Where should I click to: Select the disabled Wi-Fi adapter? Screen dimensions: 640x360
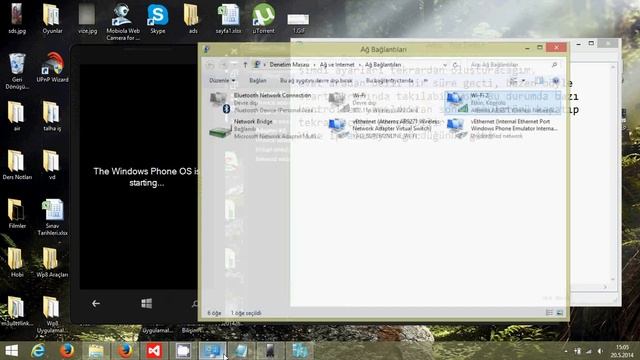tap(373, 102)
